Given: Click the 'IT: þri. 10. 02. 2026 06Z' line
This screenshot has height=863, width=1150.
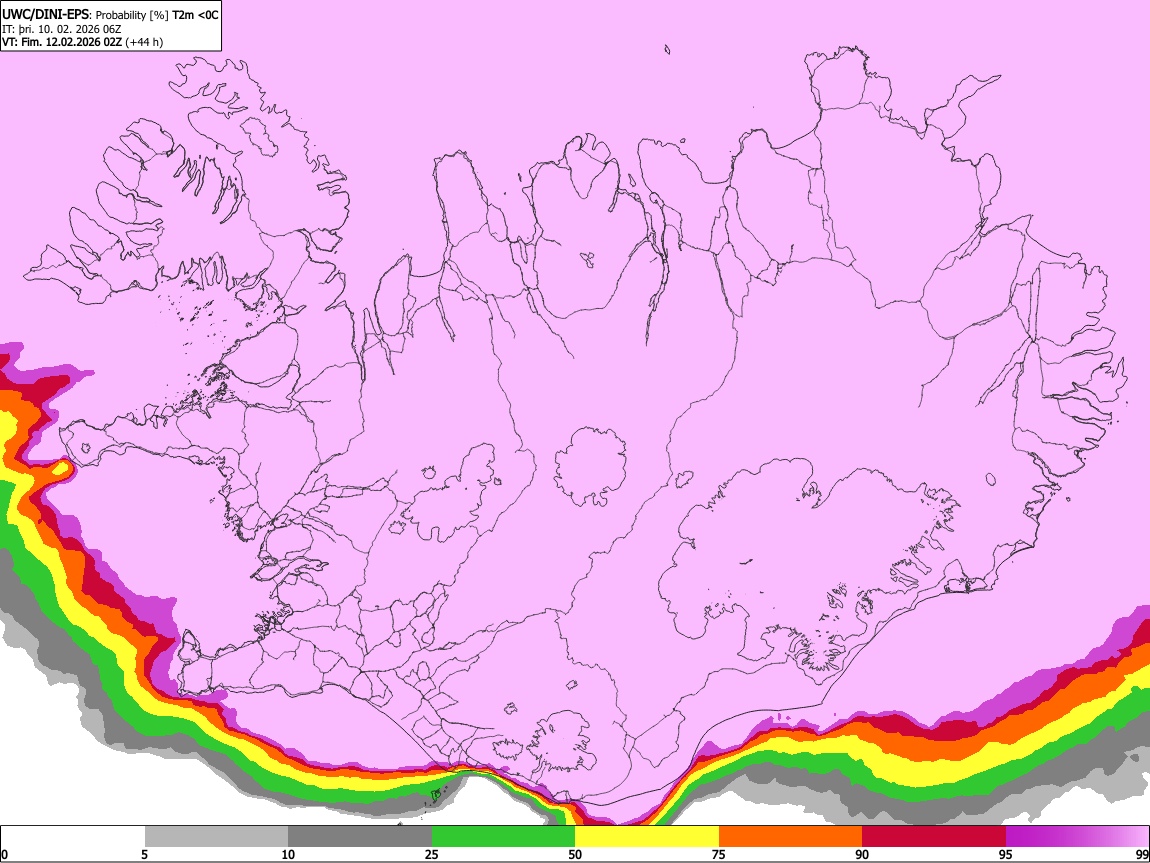Looking at the screenshot, I should click(x=62, y=29).
